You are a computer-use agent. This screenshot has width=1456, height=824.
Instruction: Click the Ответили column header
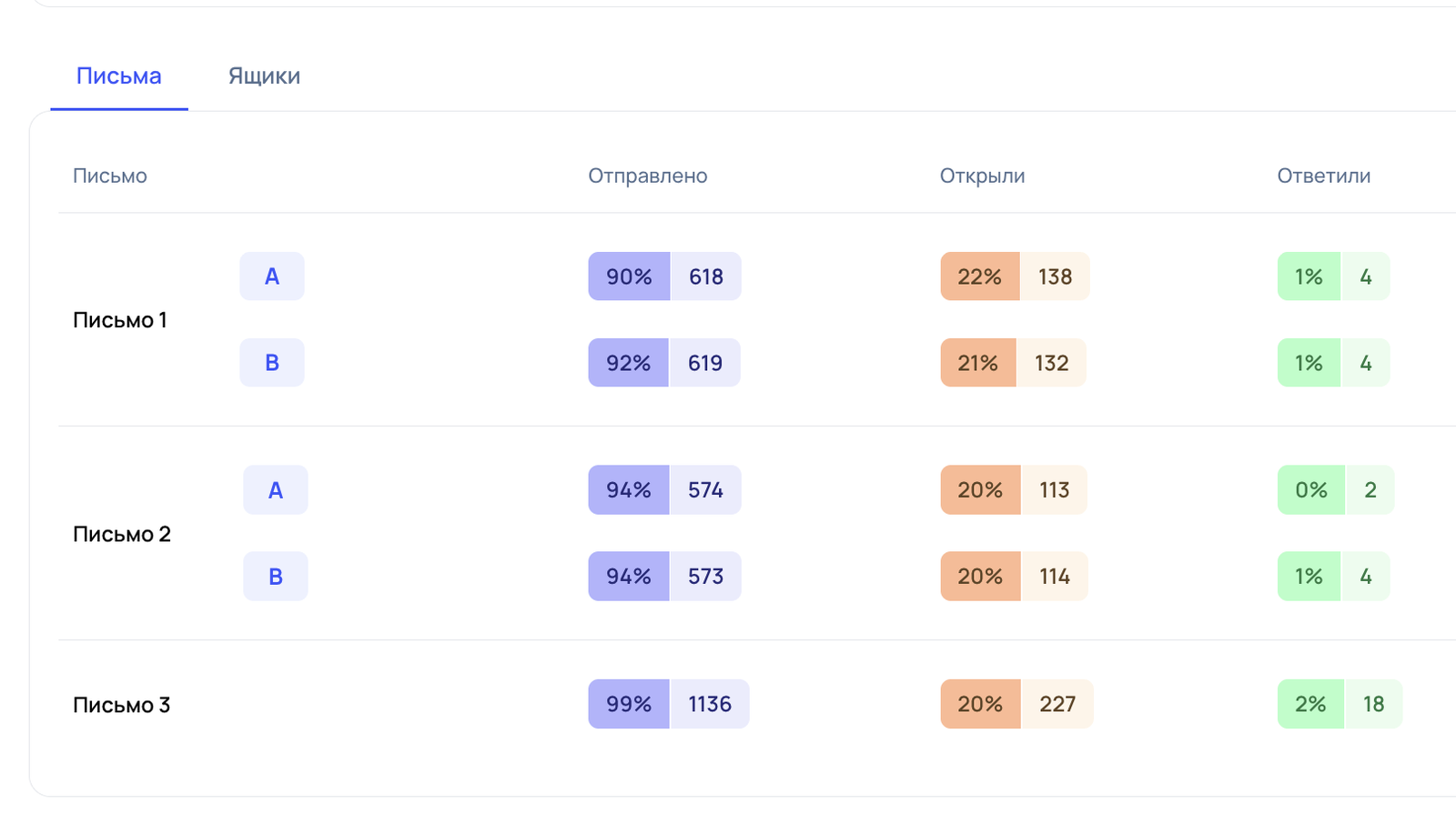coord(1323,176)
